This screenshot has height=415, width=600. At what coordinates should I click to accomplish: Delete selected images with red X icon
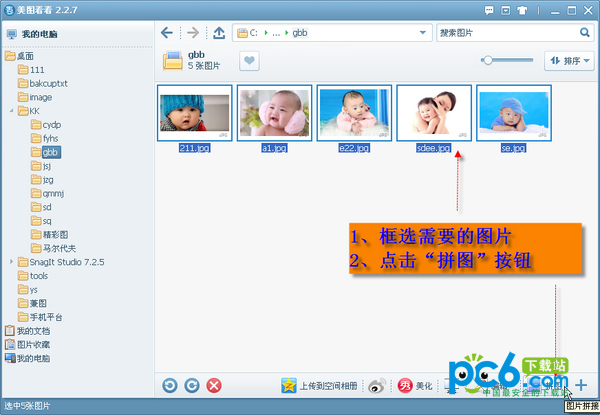(x=213, y=385)
